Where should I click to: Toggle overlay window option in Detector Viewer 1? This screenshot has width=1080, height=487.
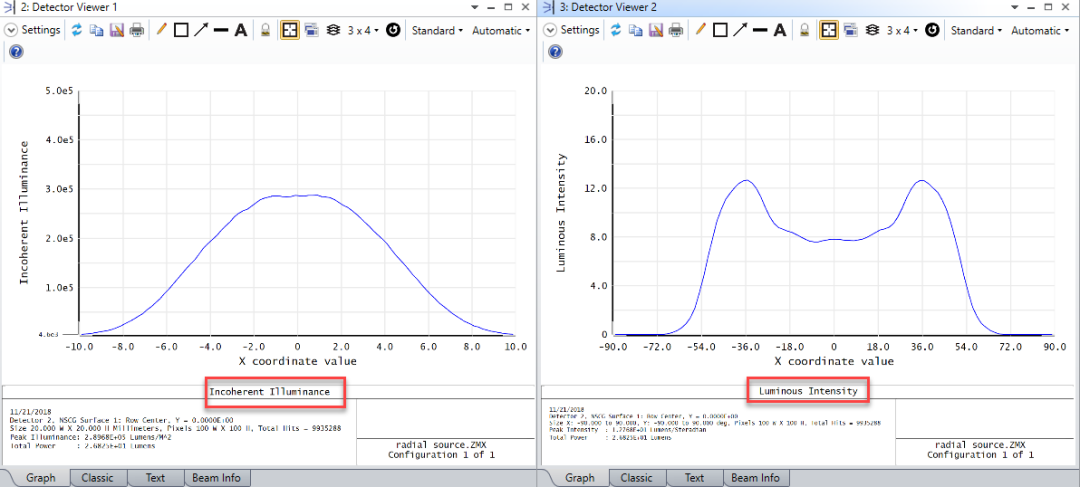311,30
